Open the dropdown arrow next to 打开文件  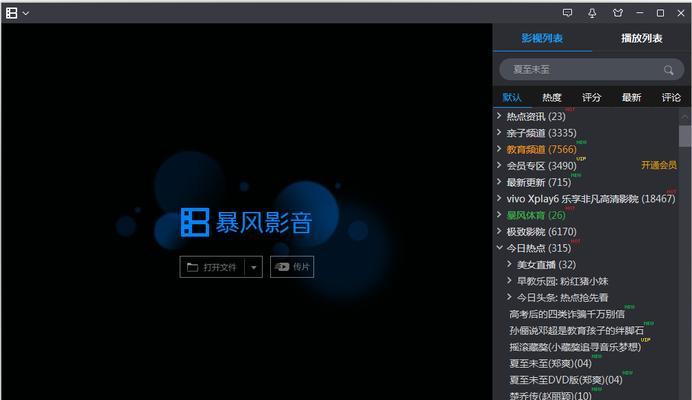point(253,267)
